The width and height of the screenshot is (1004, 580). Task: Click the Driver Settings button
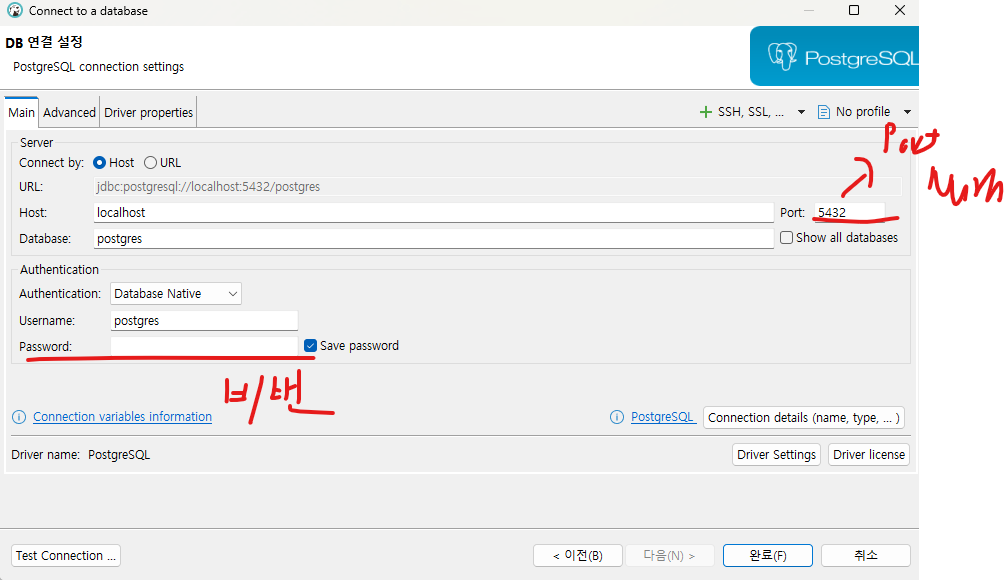click(776, 455)
